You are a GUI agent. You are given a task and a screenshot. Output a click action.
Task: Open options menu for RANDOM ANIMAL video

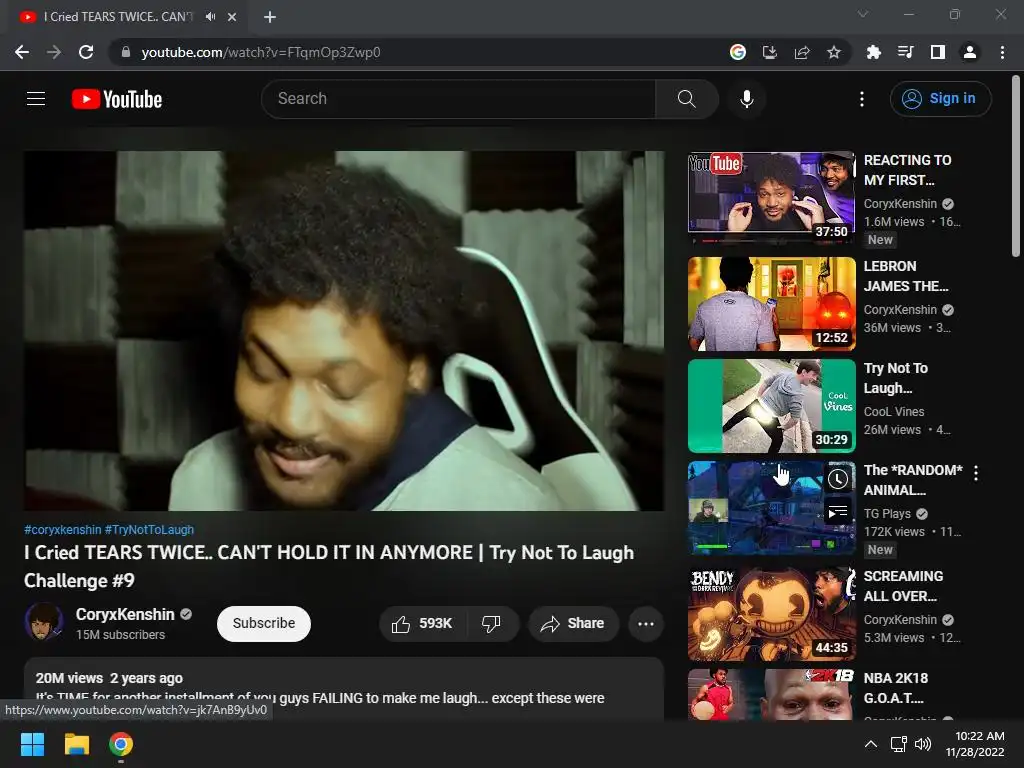976,473
